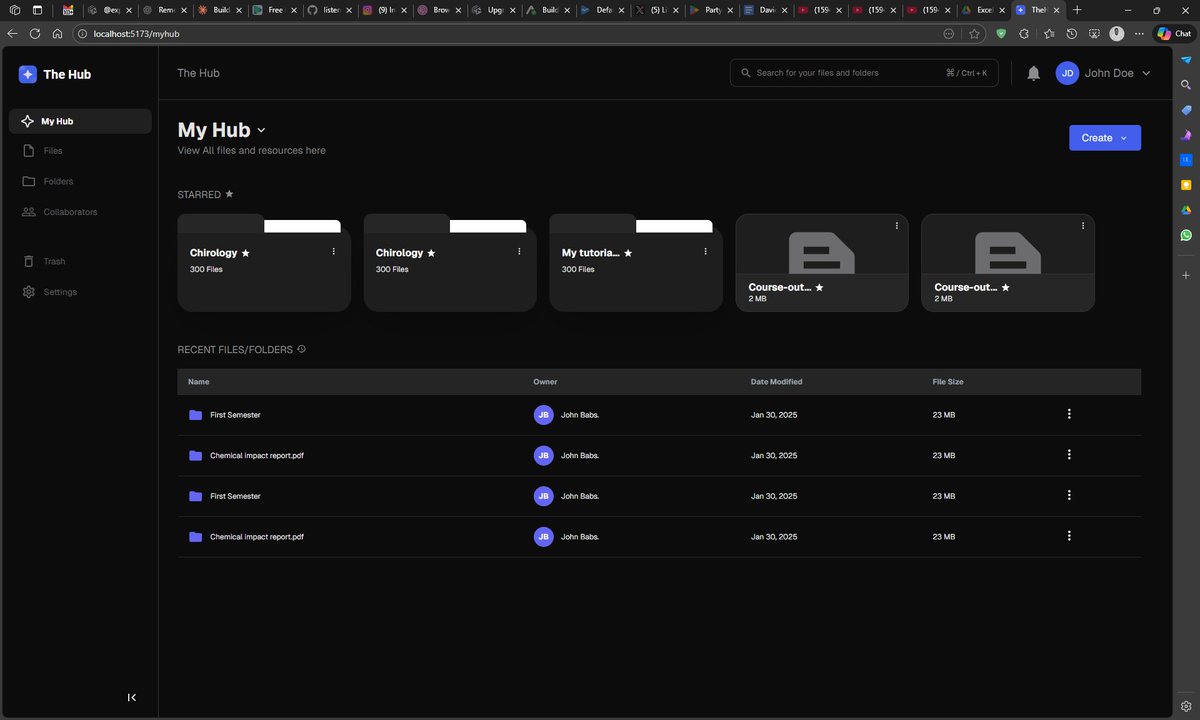Click the Telegram icon in browser sidebar
1200x720 pixels.
click(x=1185, y=61)
